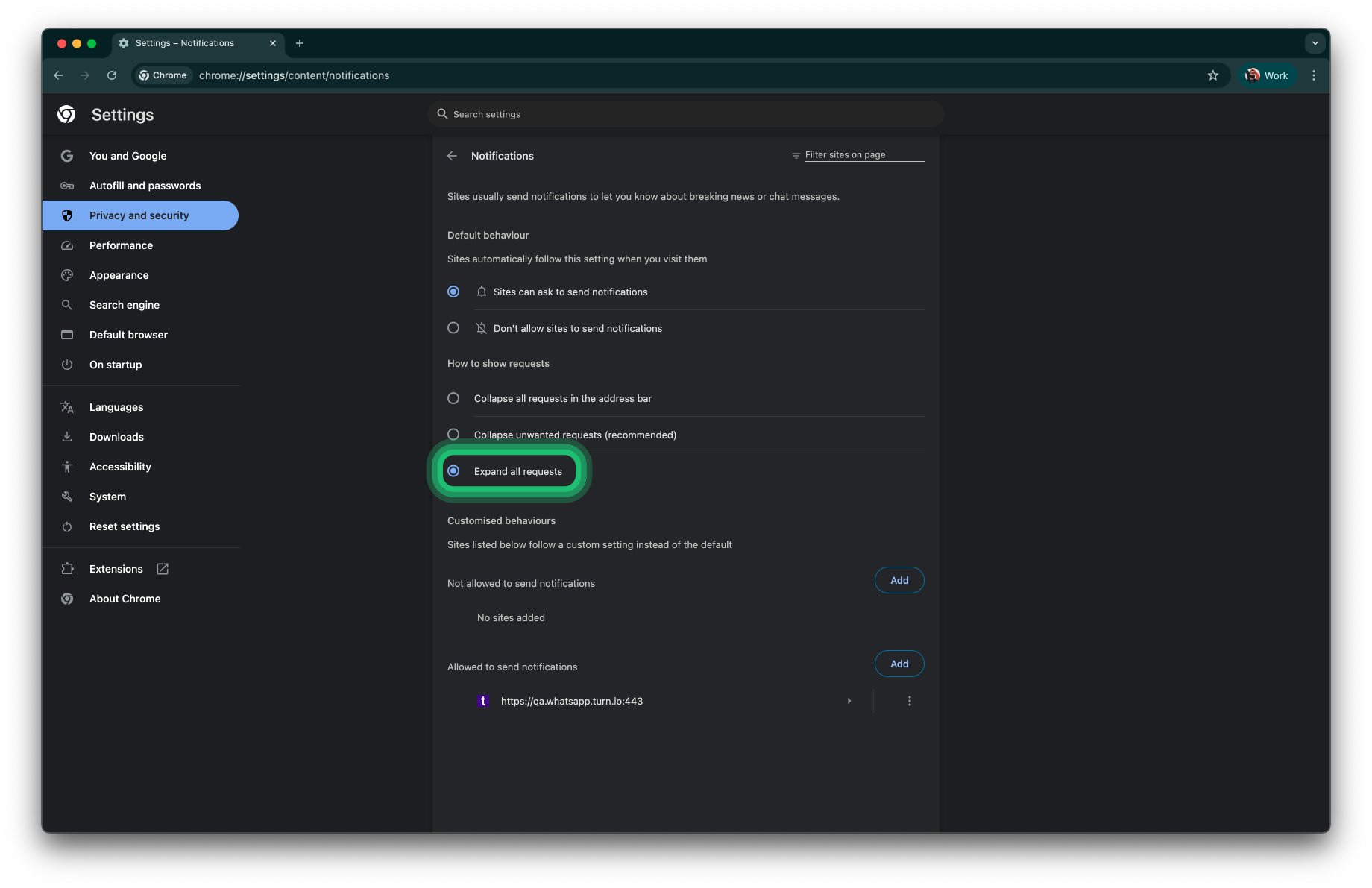Open the Appearance settings section
The width and height of the screenshot is (1372, 888).
tap(119, 275)
